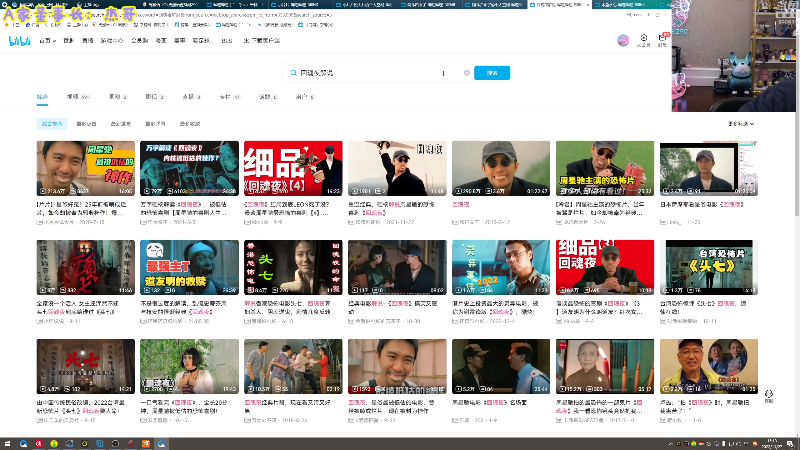
Task: Sort by 最多点击
Action: coord(86,124)
